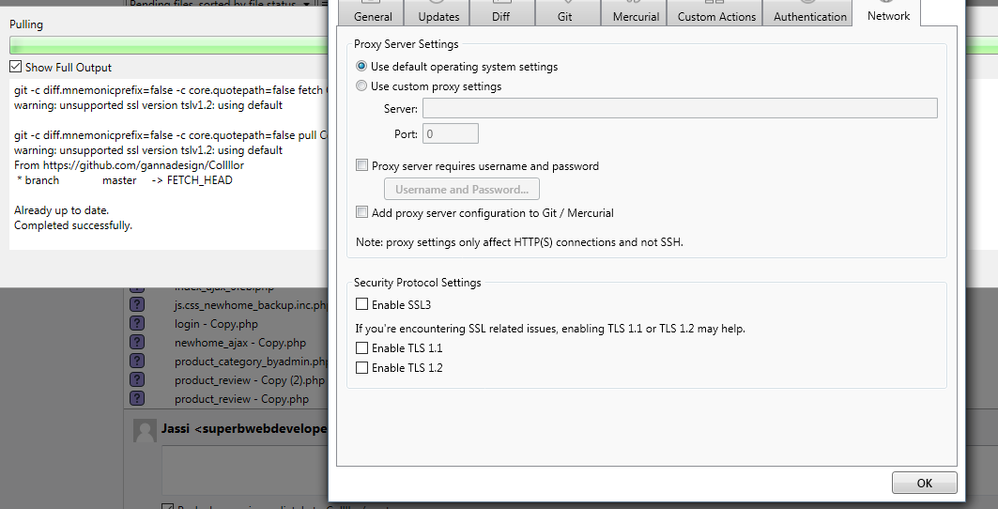Go to the Git tab

coord(565,14)
